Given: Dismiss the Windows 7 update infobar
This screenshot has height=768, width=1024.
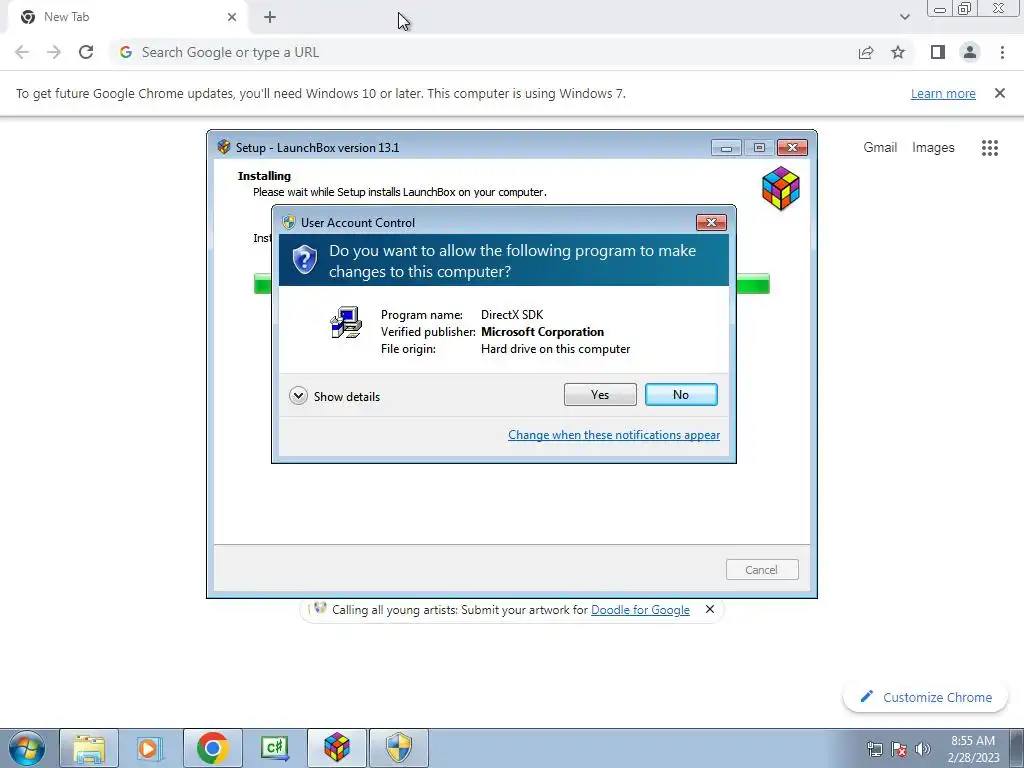Looking at the screenshot, I should click(1000, 93).
